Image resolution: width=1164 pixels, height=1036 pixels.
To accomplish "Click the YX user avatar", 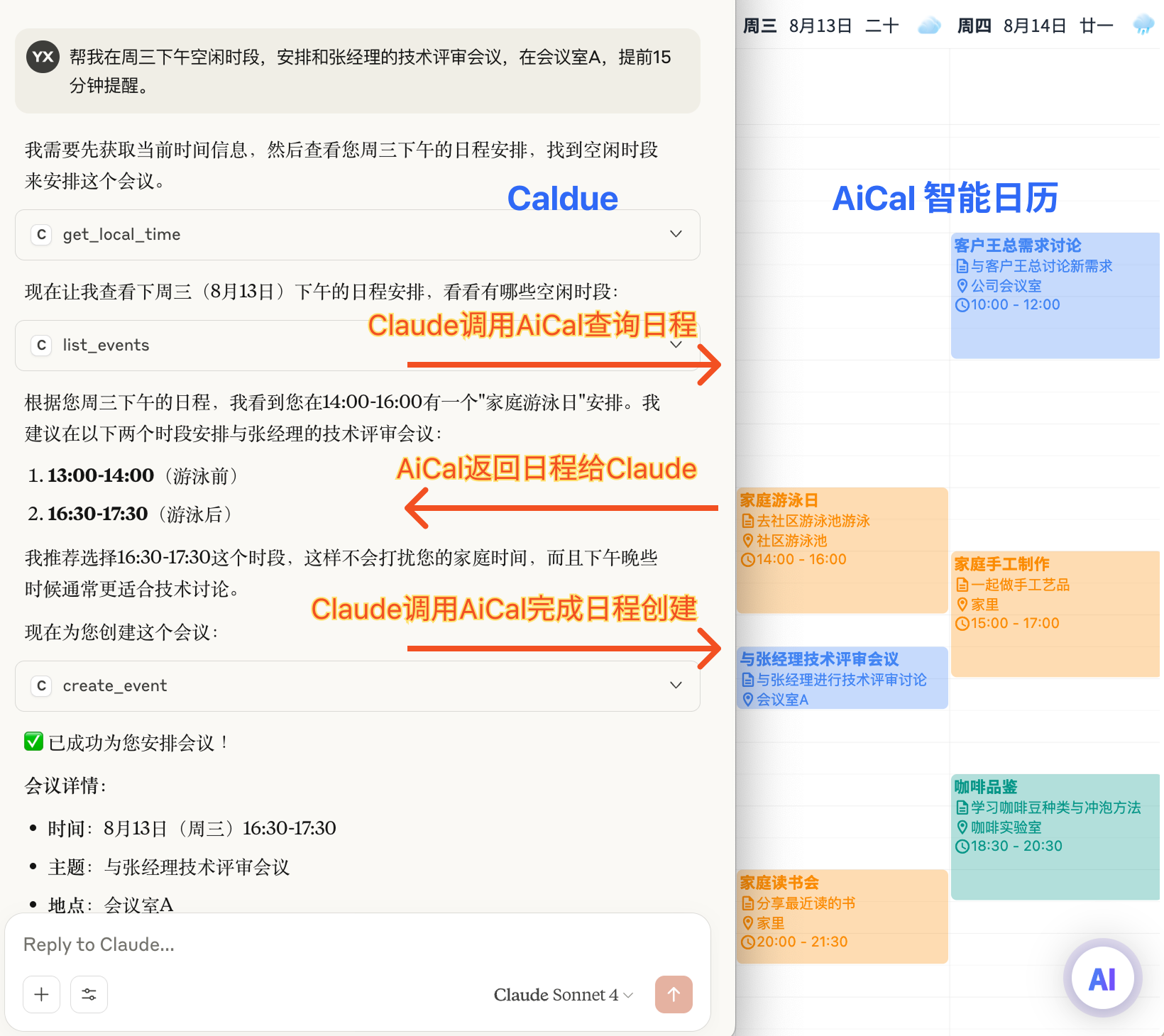I will coord(43,57).
